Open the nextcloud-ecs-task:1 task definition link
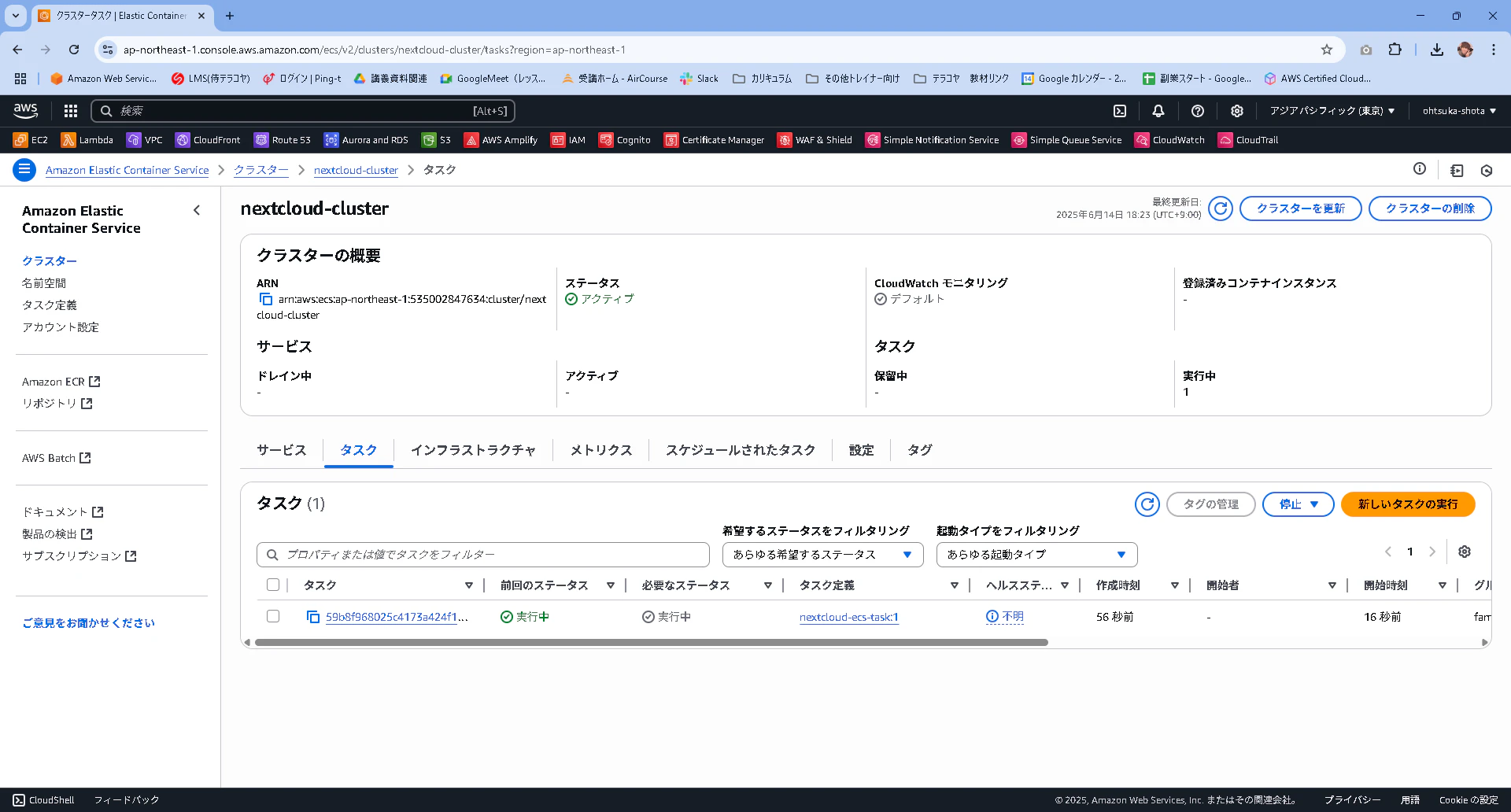Screen dimensions: 1511x812 [848, 617]
